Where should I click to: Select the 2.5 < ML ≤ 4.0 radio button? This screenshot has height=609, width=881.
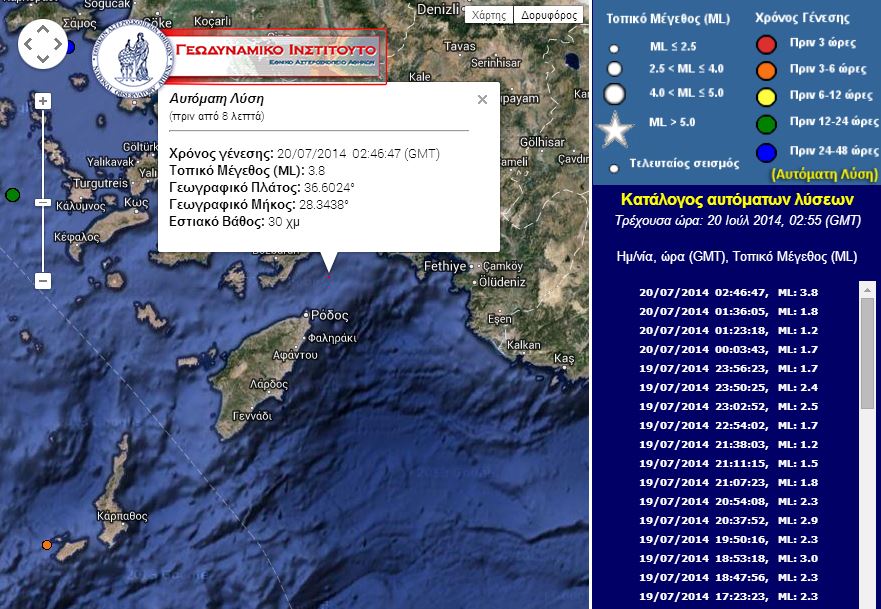pos(612,70)
